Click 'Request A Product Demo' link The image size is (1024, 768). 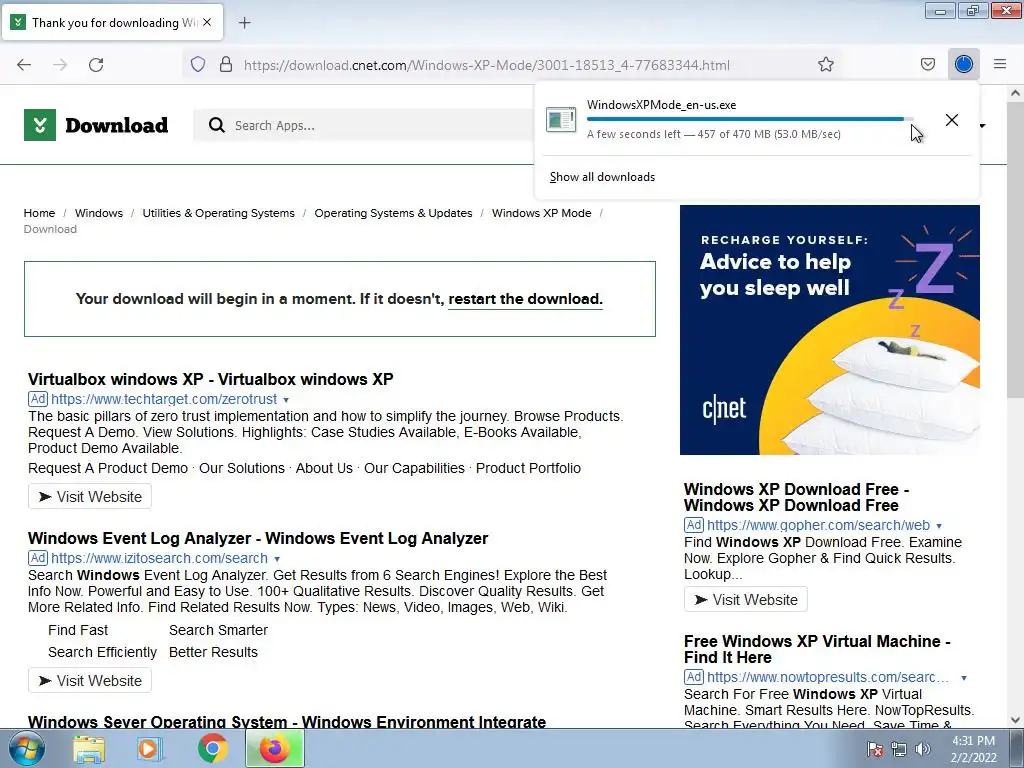(x=108, y=468)
